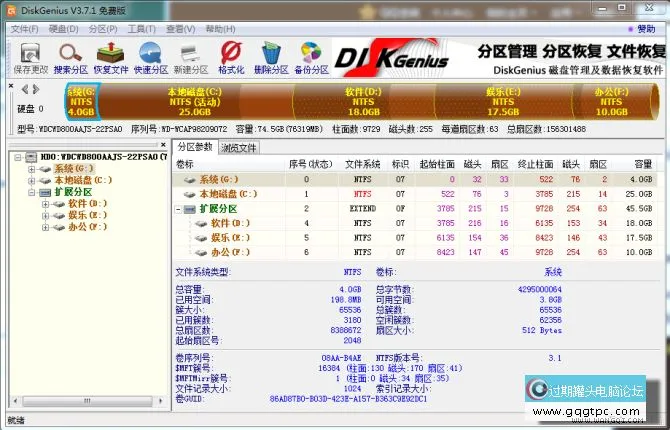Open the 硬盘(D) menu
Viewport: 670px width, 430px height.
tap(63, 29)
